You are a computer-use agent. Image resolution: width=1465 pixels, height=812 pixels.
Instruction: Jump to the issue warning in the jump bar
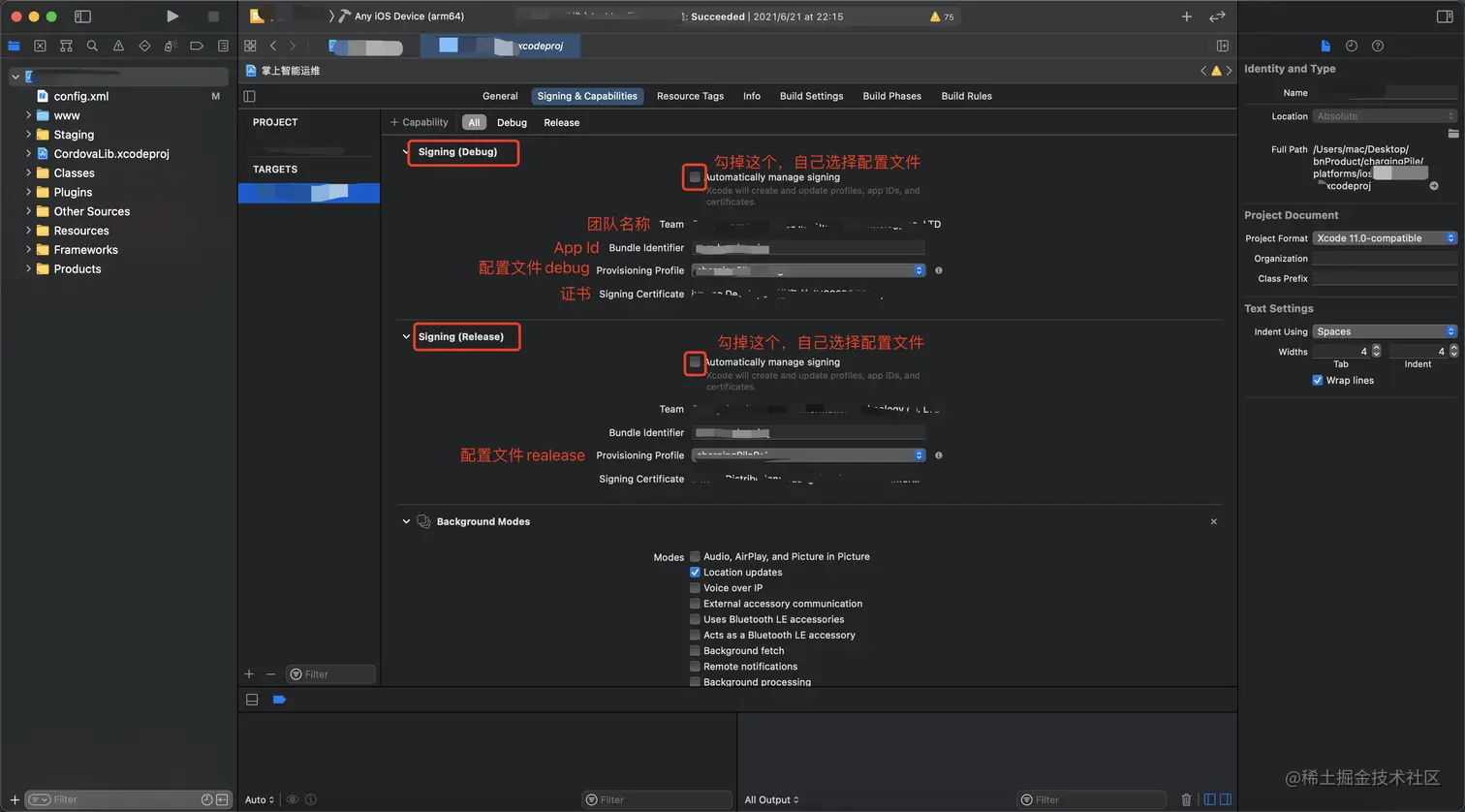pyautogui.click(x=1216, y=71)
